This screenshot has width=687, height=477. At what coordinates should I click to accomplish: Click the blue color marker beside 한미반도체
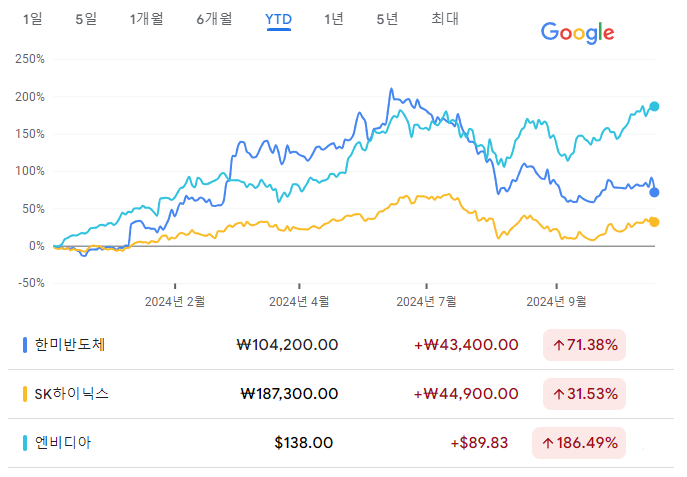tap(25, 345)
